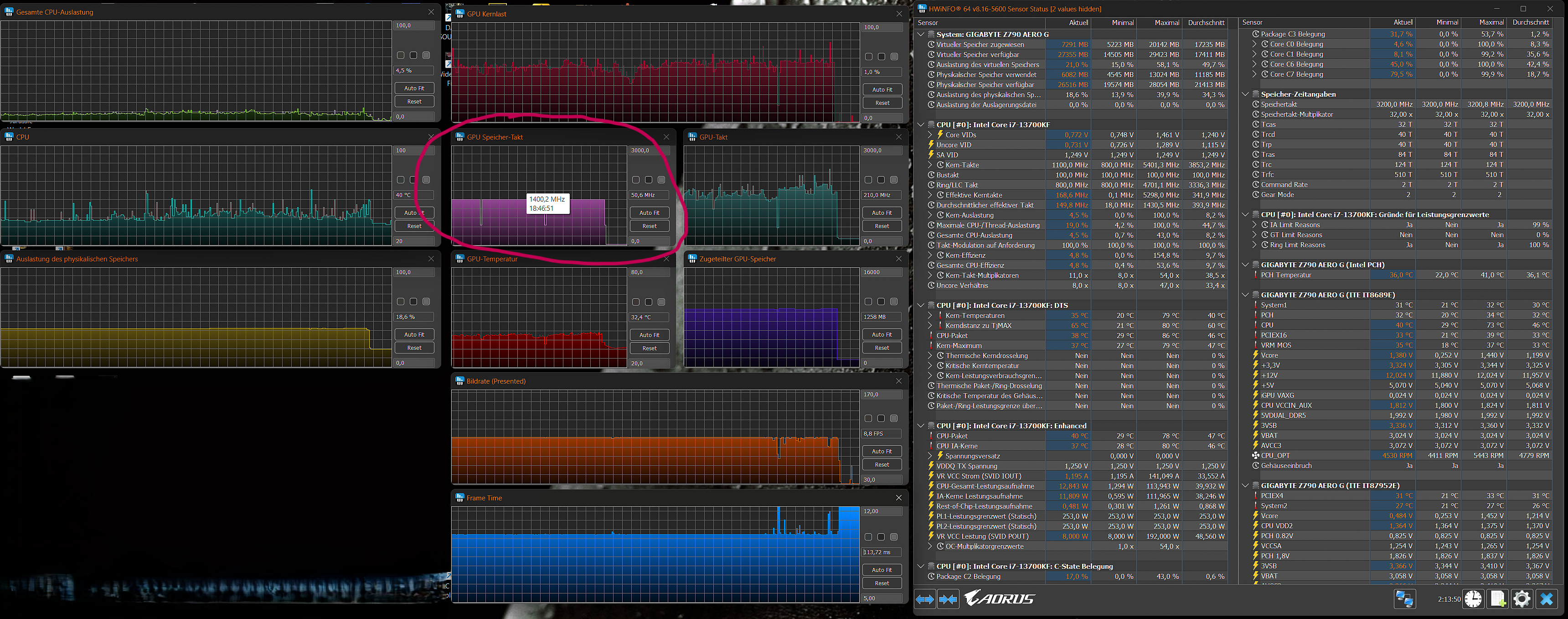This screenshot has width=1568, height=619.
Task: Click the GPU-Temperatur window title icon
Action: point(460,259)
